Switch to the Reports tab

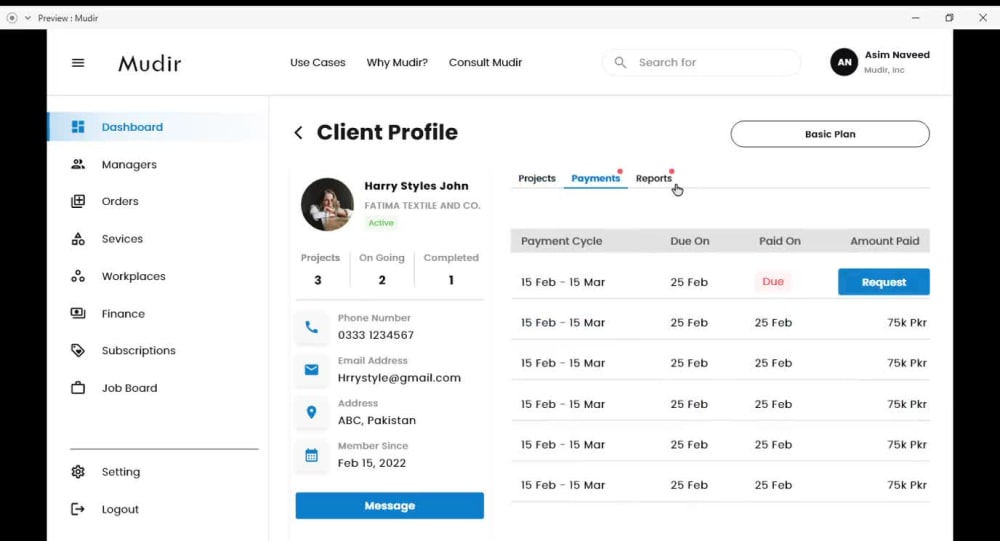tap(654, 179)
